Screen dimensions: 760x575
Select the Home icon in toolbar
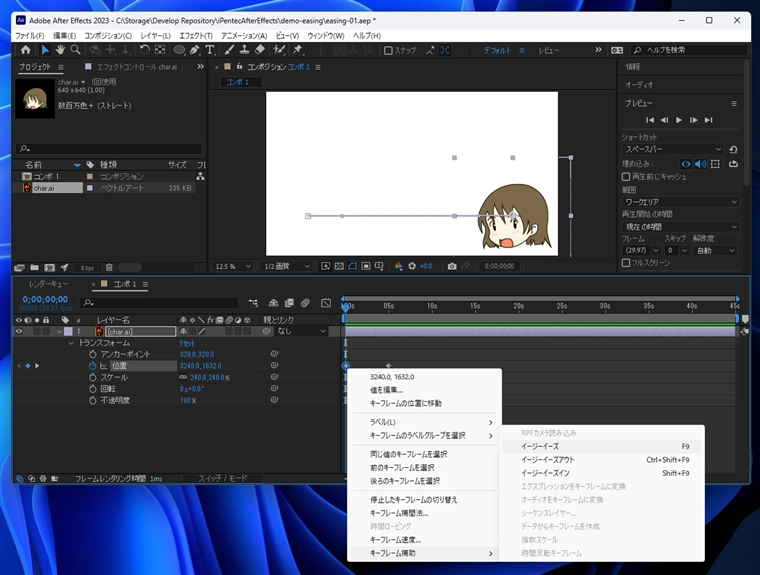(x=26, y=50)
